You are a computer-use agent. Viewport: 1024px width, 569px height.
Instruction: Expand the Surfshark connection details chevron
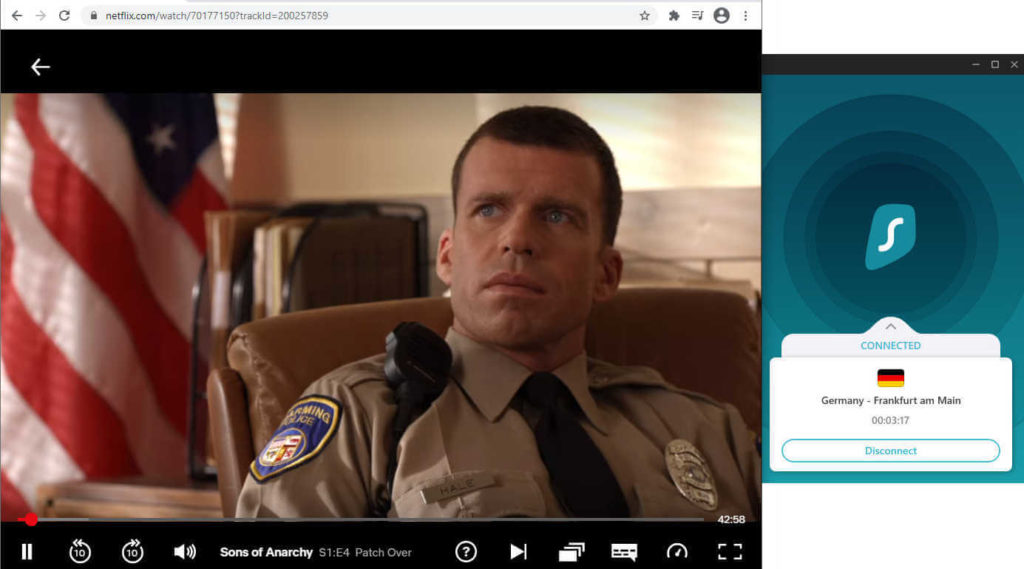click(x=890, y=326)
